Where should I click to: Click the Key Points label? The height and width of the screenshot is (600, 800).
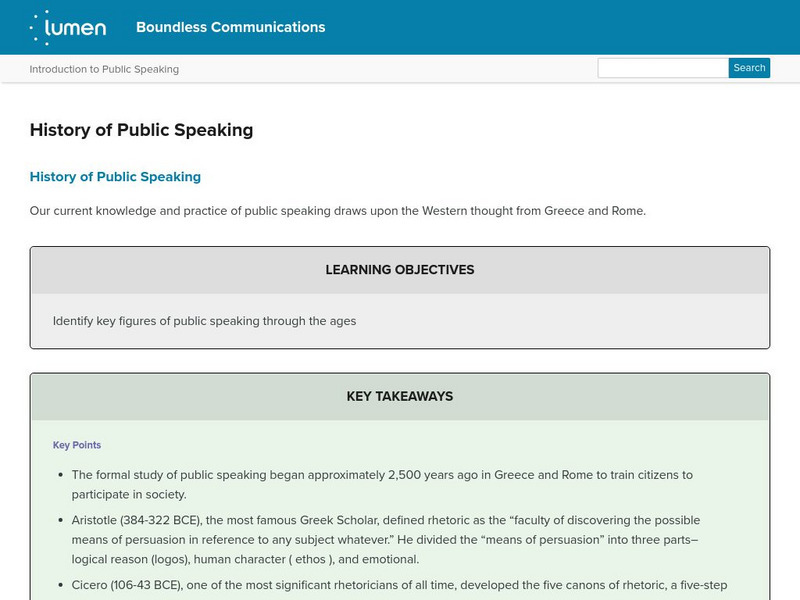coord(77,445)
